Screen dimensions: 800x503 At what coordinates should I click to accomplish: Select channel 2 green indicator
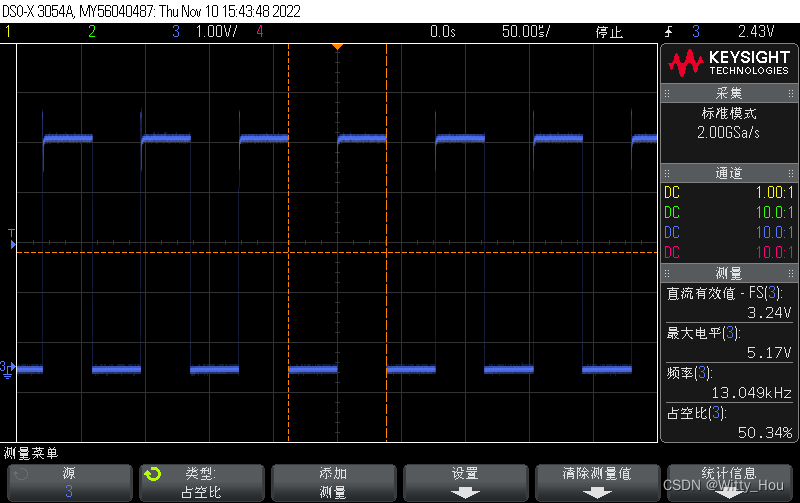pos(92,32)
